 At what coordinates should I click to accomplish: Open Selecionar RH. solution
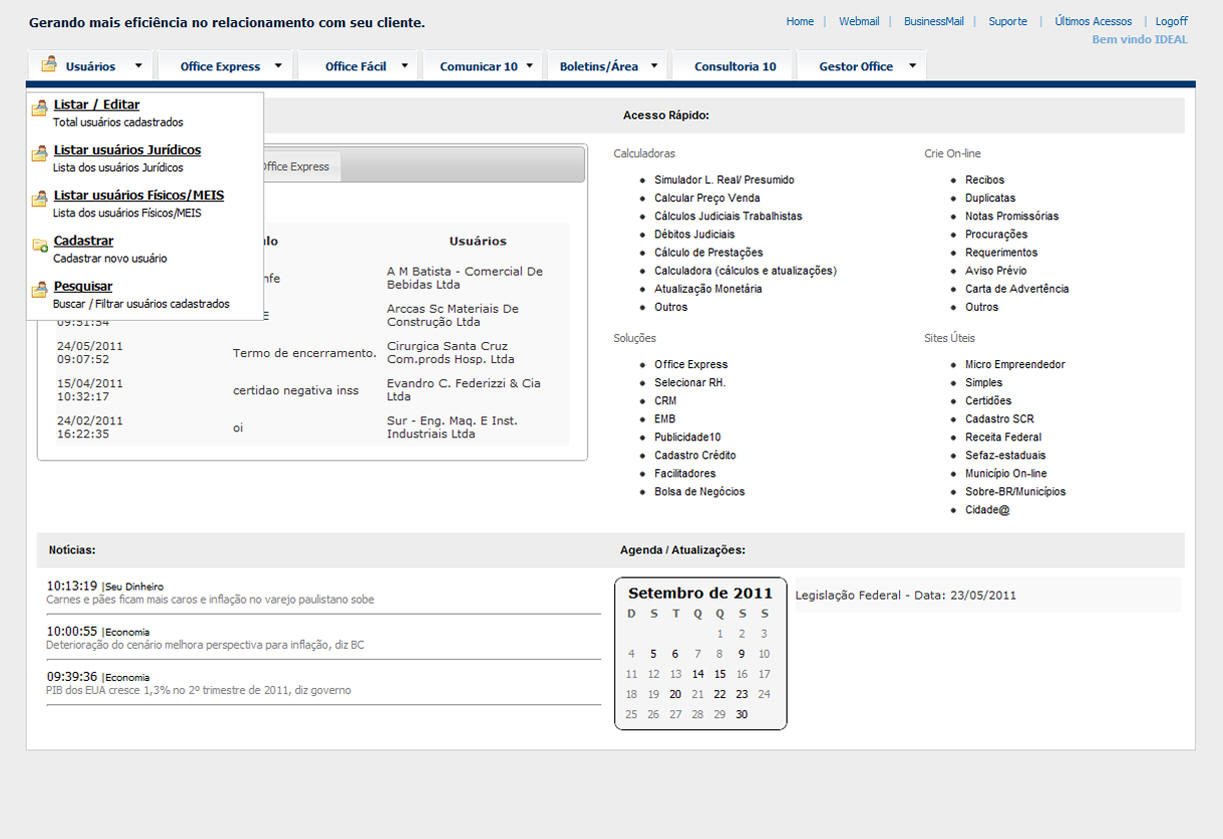click(x=690, y=383)
